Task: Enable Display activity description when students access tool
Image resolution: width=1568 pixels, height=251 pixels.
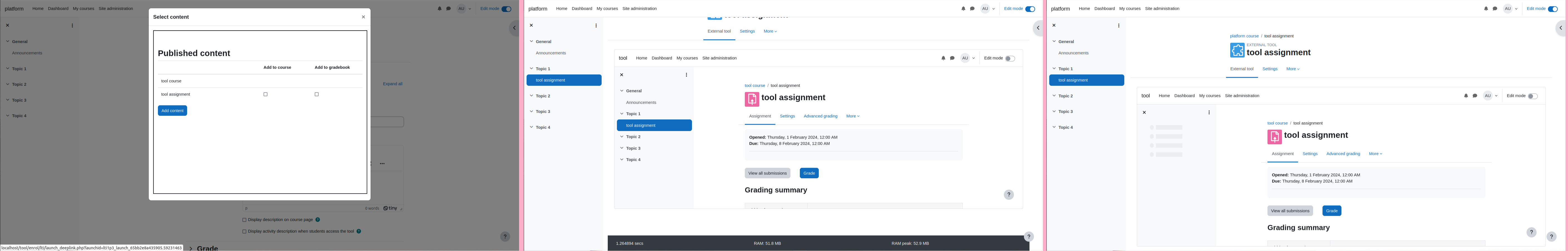Action: [x=245, y=231]
